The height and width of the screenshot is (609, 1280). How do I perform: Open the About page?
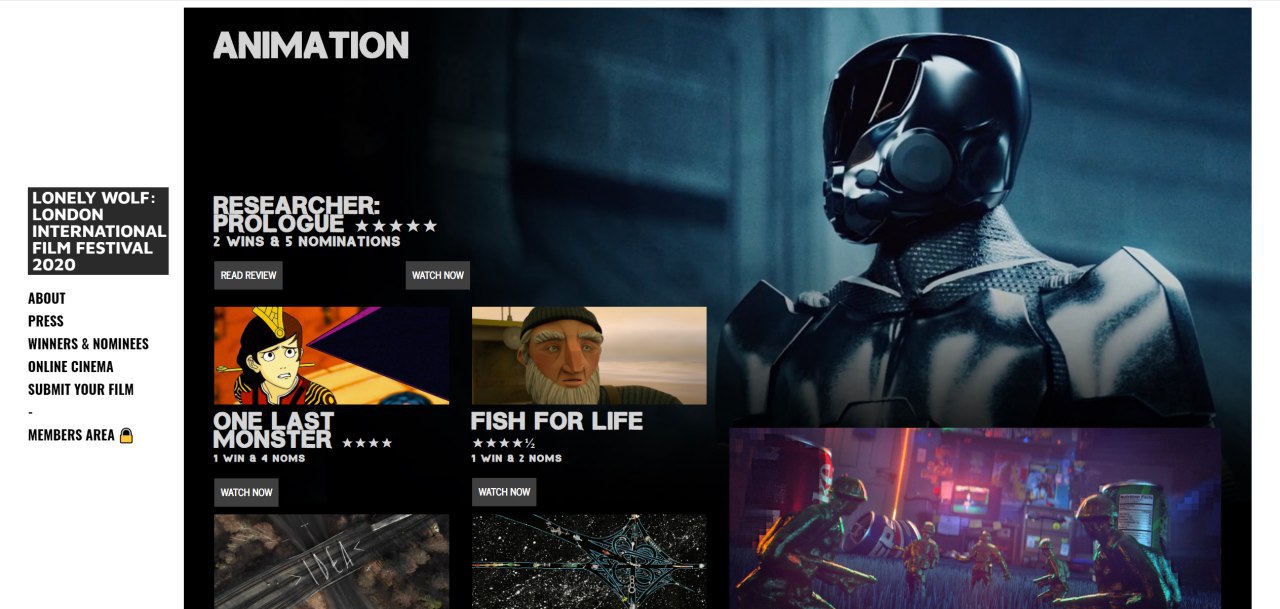click(47, 298)
